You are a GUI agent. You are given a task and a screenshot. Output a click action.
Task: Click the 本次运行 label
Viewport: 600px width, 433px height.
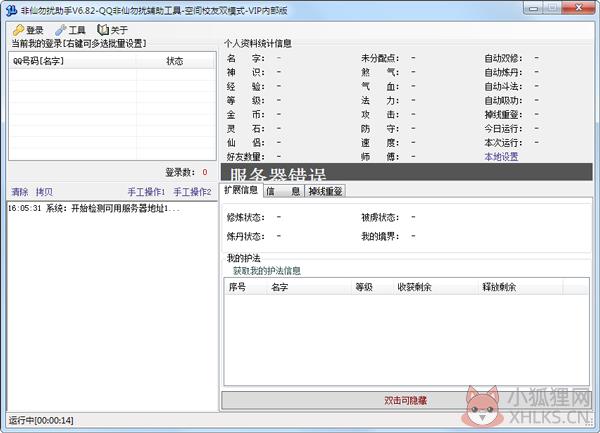click(503, 143)
